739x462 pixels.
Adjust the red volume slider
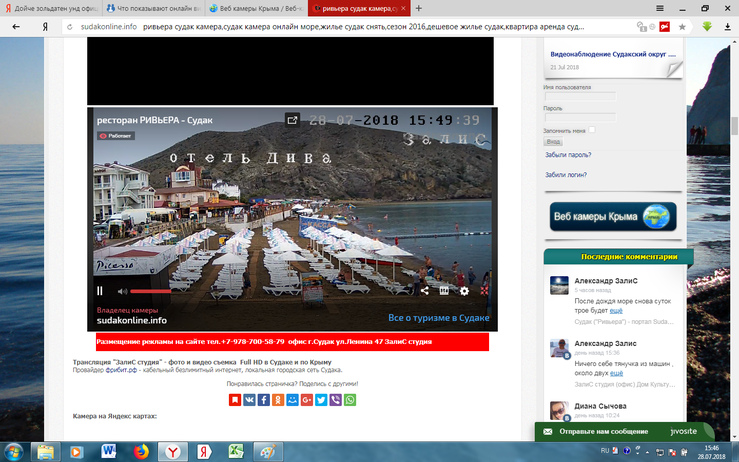pyautogui.click(x=150, y=291)
